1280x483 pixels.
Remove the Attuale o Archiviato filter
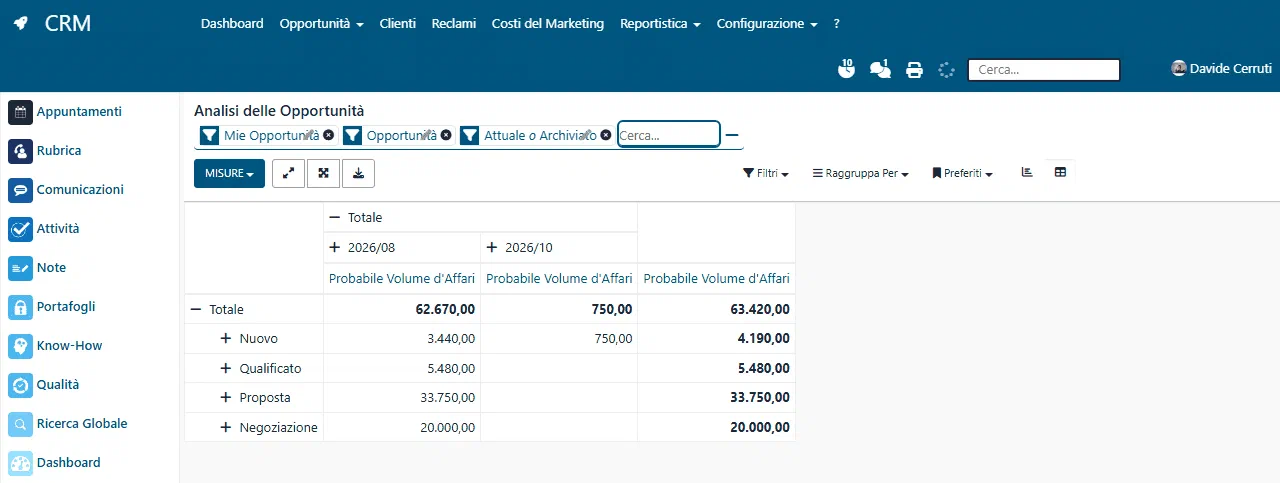pos(606,135)
